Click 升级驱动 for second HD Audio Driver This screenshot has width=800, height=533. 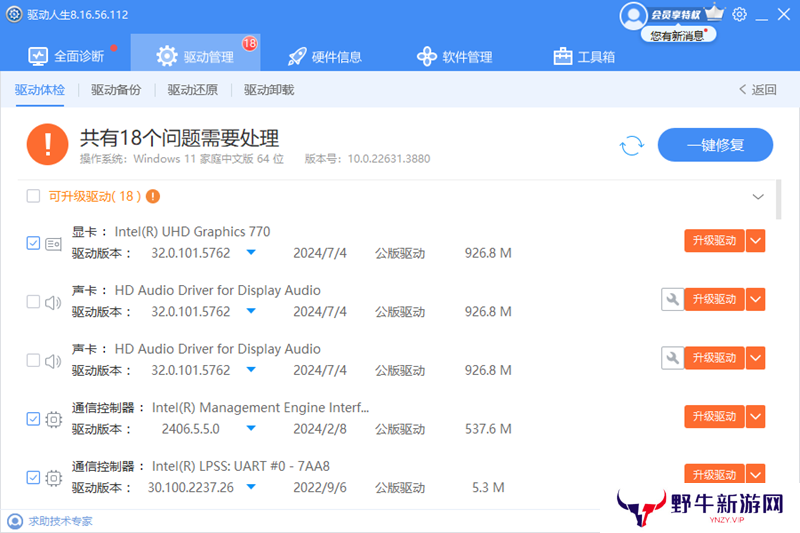pyautogui.click(x=714, y=358)
